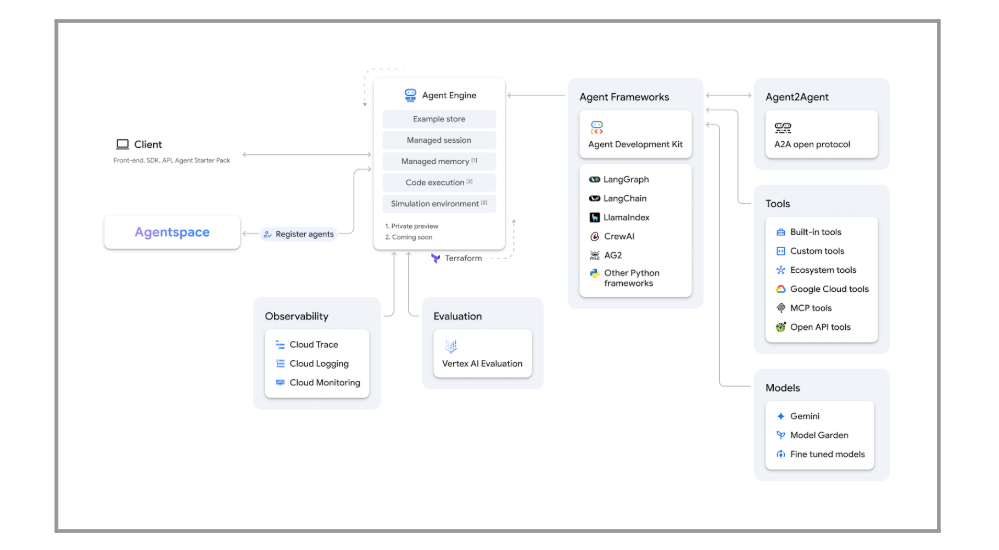Select the Managed session box
The width and height of the screenshot is (999, 550).
pyautogui.click(x=439, y=140)
